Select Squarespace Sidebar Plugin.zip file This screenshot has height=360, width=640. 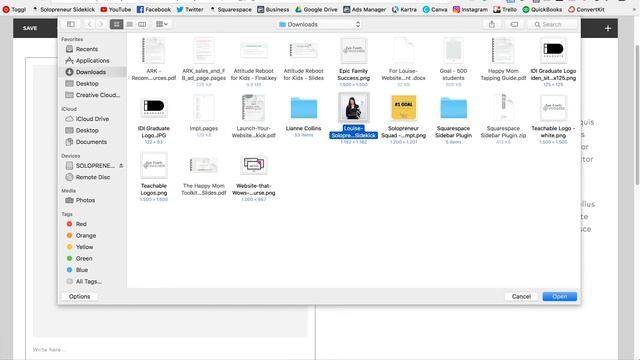pos(503,119)
